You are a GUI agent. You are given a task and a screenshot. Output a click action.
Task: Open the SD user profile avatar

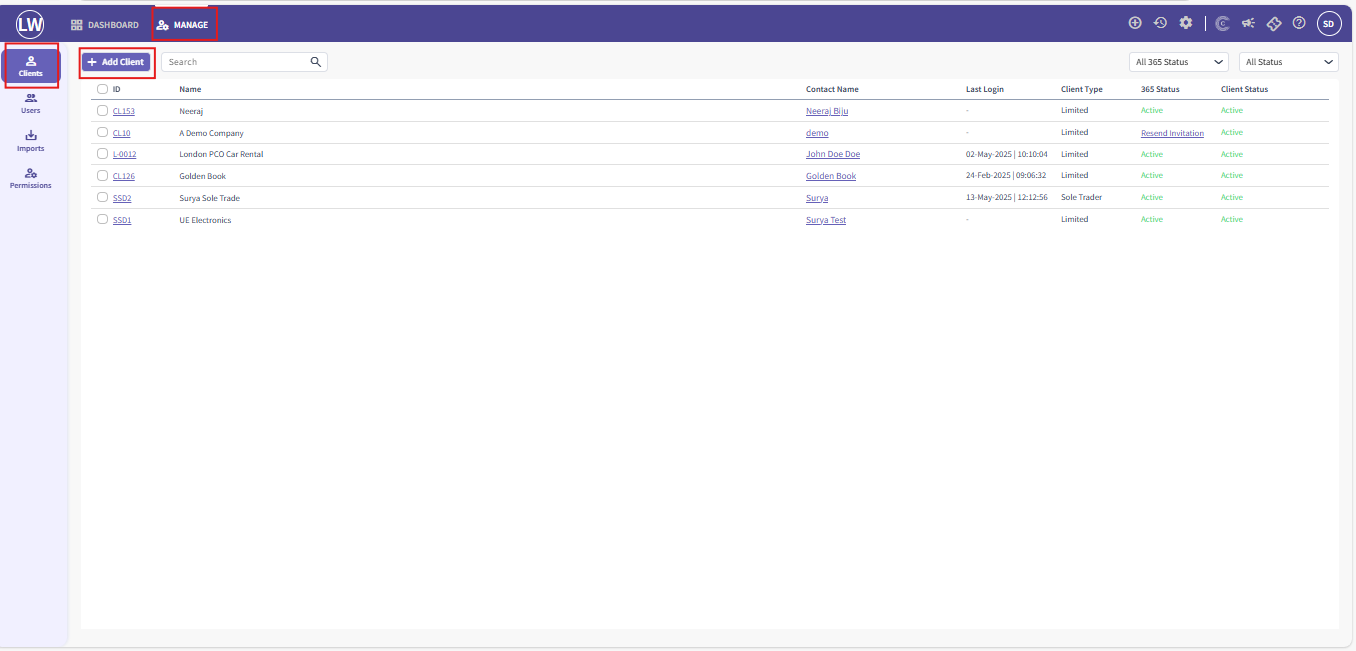1328,24
